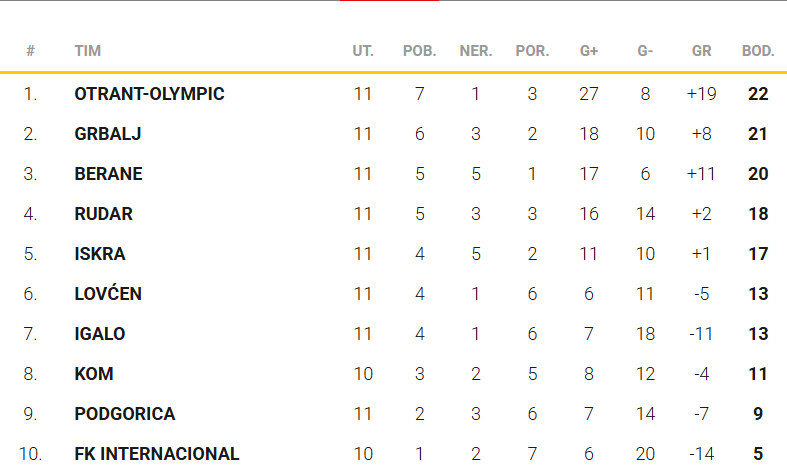Select FK Internacional in the table

(x=156, y=454)
